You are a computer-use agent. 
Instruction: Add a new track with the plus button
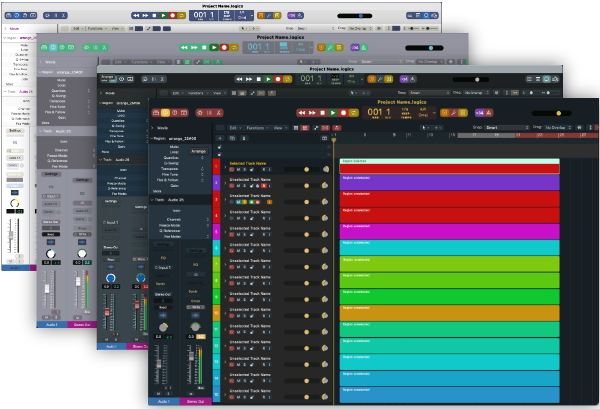[220, 138]
